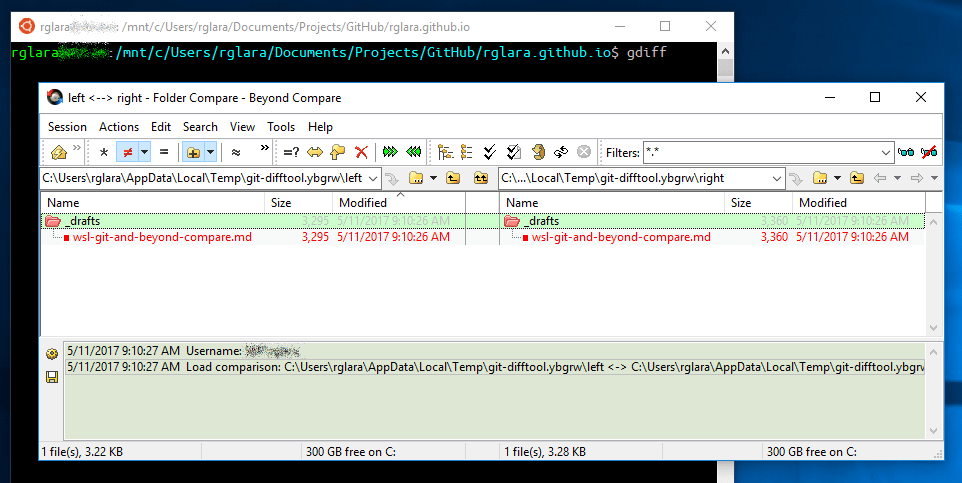Viewport: 962px width, 483px height.
Task: Expand the left folder path dropdown
Action: [374, 178]
